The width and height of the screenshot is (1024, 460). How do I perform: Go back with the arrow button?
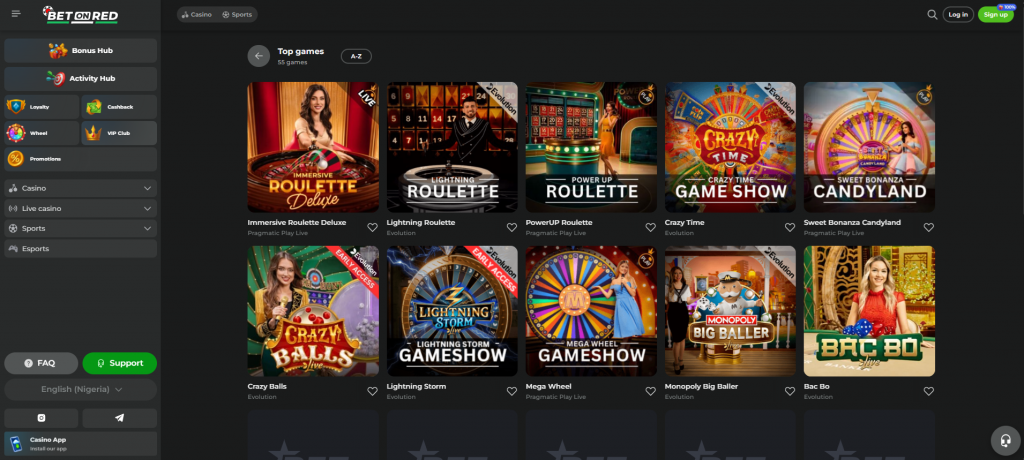[x=259, y=56]
